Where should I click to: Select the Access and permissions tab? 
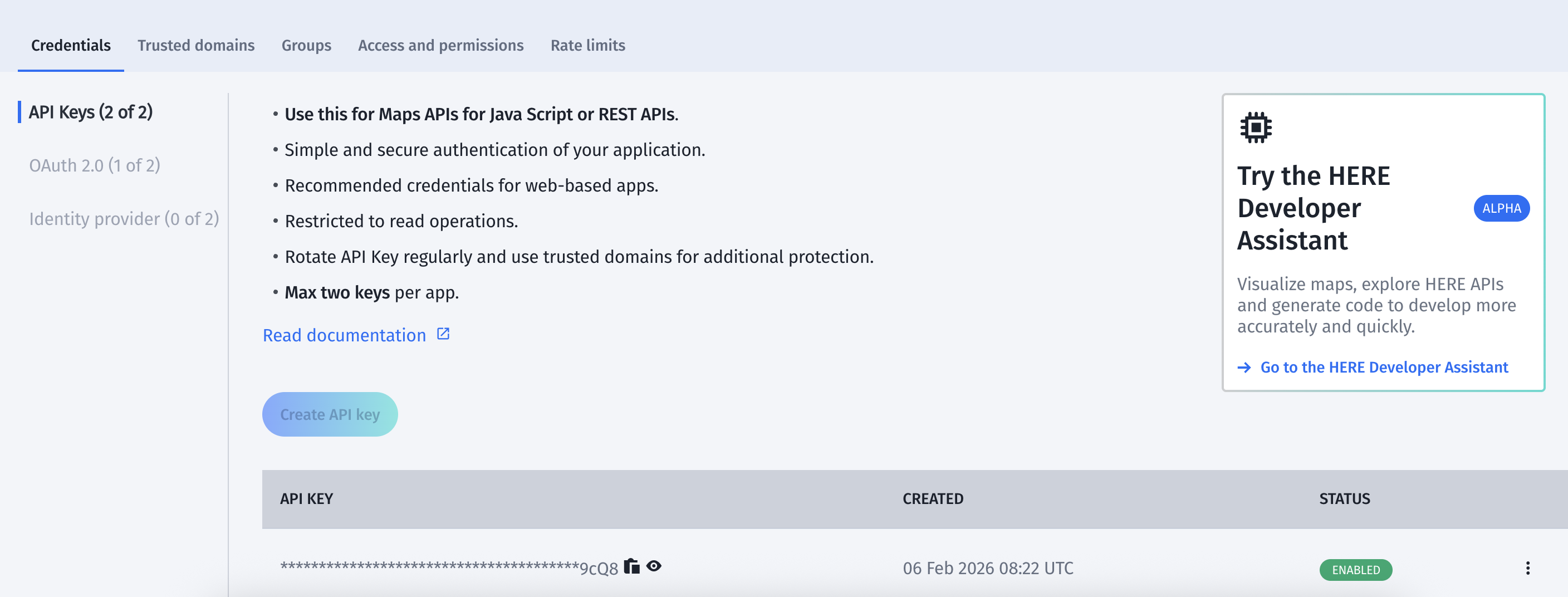pyautogui.click(x=440, y=45)
